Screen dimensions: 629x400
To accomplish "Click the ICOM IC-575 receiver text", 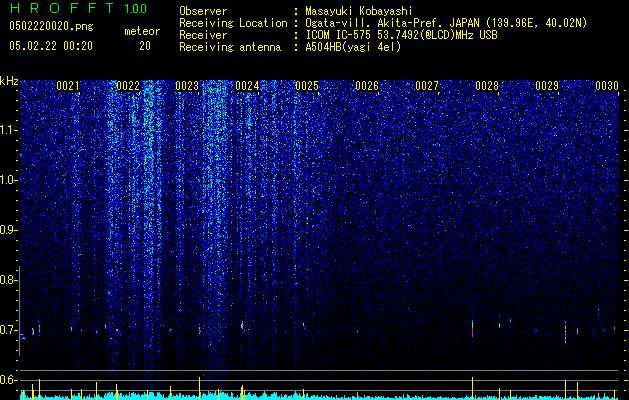I will click(x=401, y=35).
